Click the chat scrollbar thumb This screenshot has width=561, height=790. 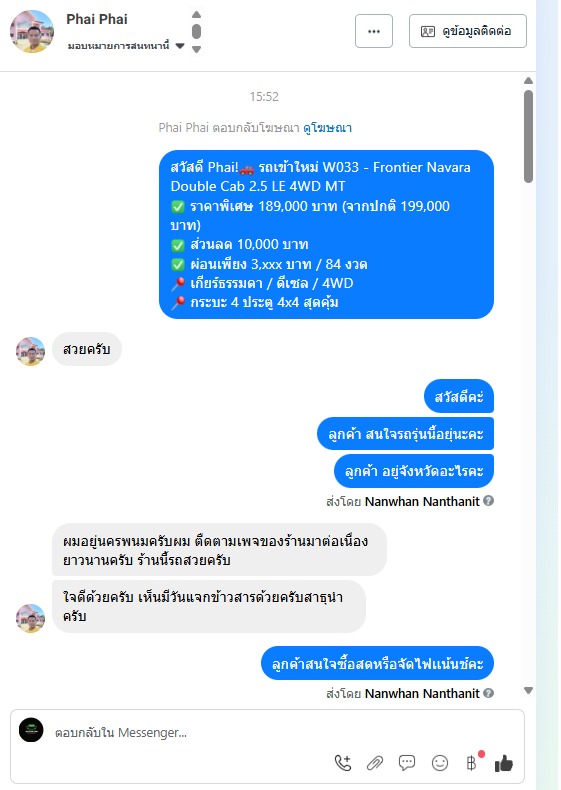[528, 136]
